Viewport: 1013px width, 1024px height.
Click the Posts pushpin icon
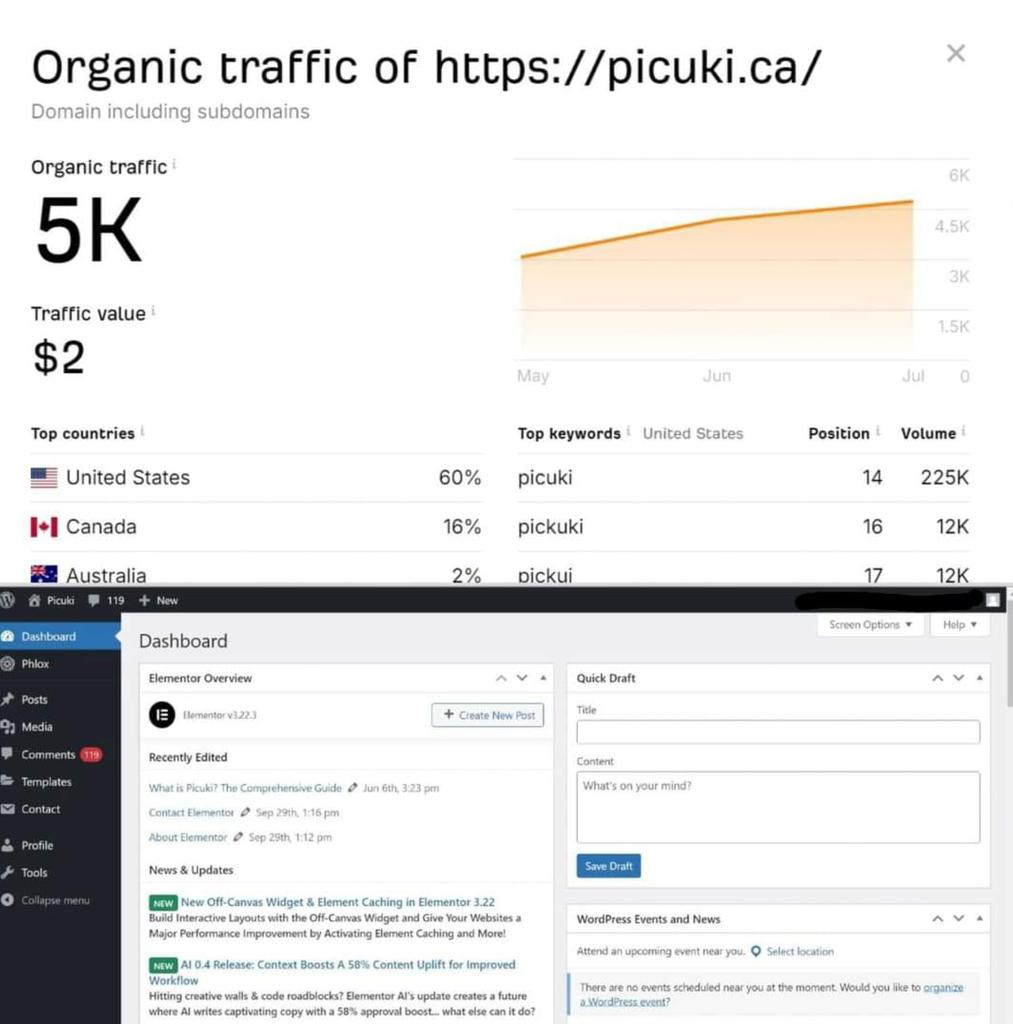(x=7, y=699)
